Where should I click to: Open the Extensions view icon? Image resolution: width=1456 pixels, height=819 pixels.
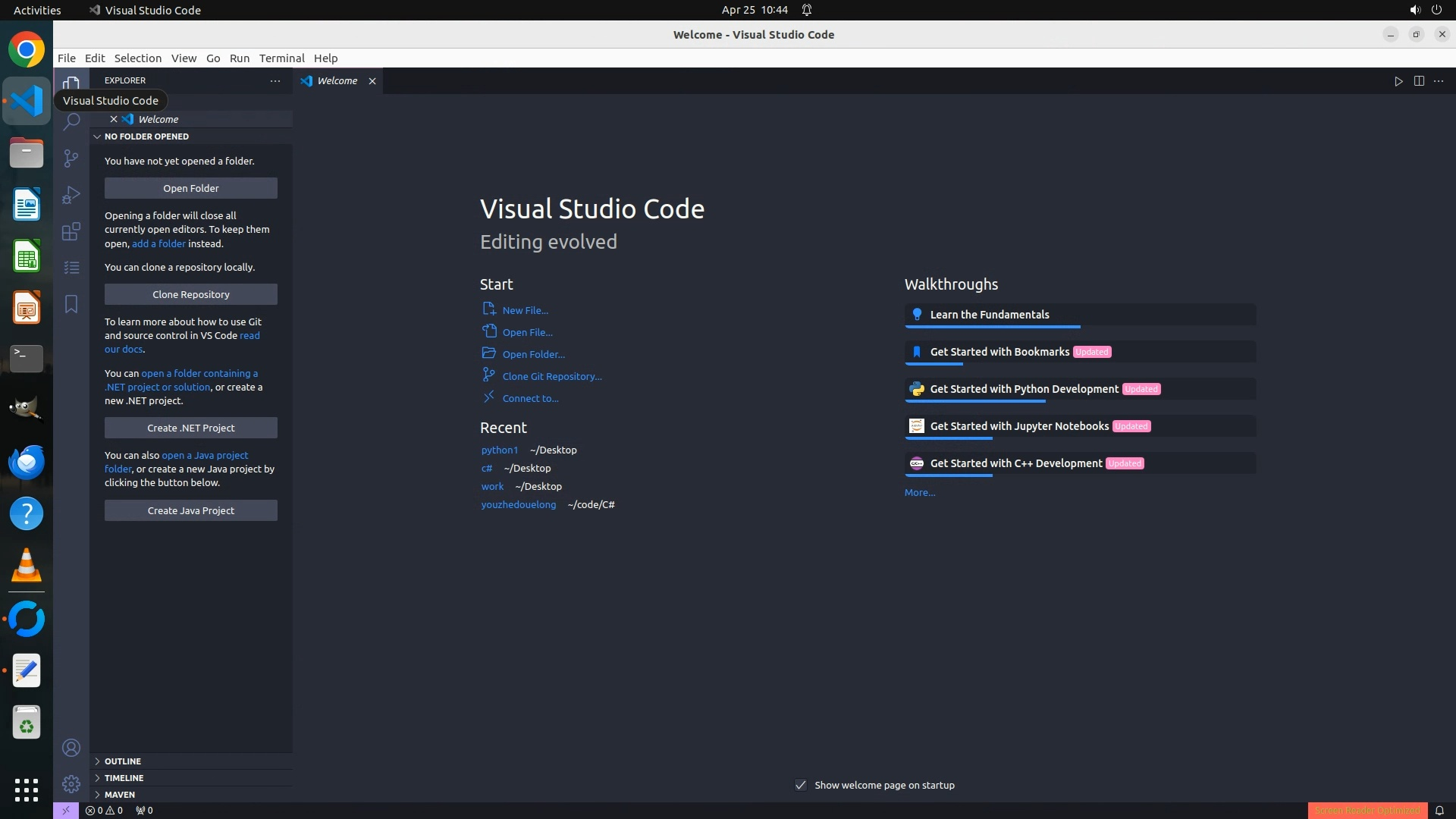(71, 231)
